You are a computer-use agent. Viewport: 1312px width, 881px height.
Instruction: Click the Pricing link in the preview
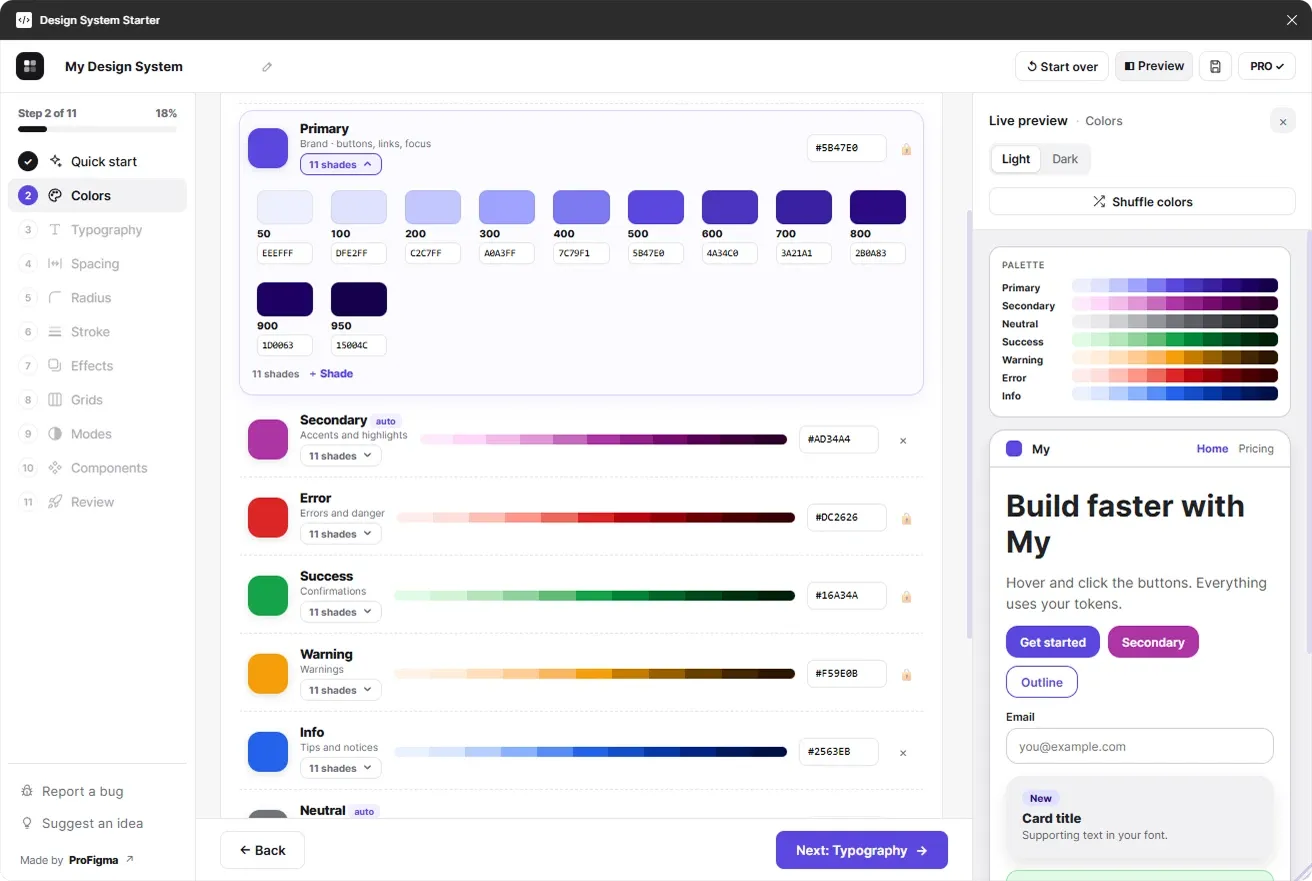coord(1255,449)
